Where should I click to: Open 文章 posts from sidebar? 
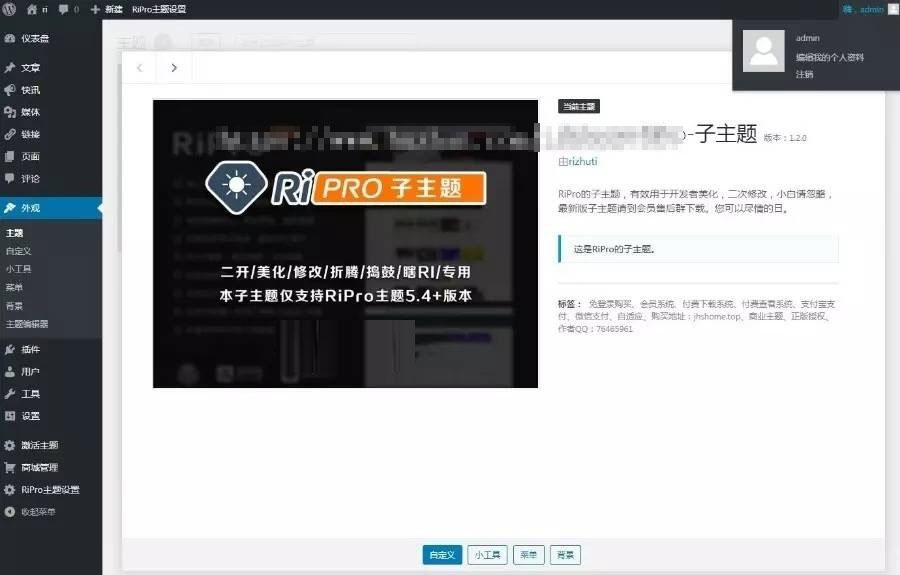(x=30, y=68)
